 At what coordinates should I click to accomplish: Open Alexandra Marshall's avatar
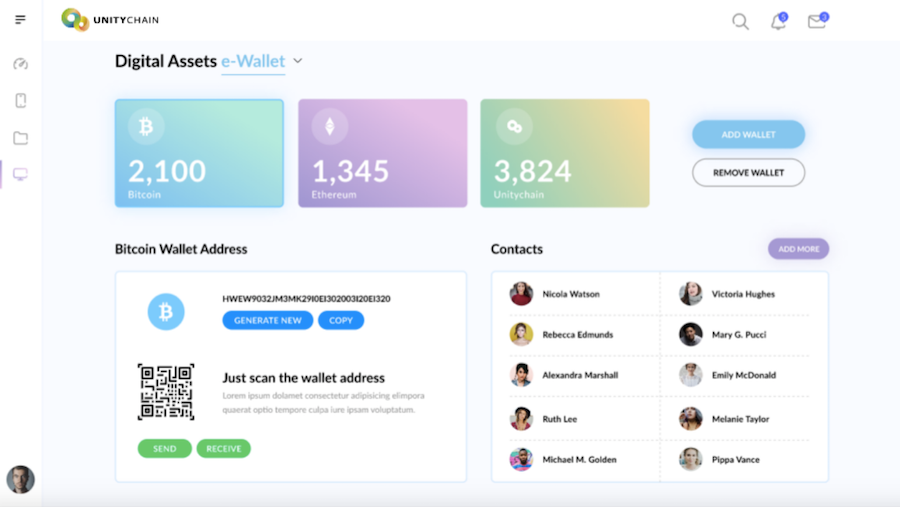pyautogui.click(x=521, y=375)
